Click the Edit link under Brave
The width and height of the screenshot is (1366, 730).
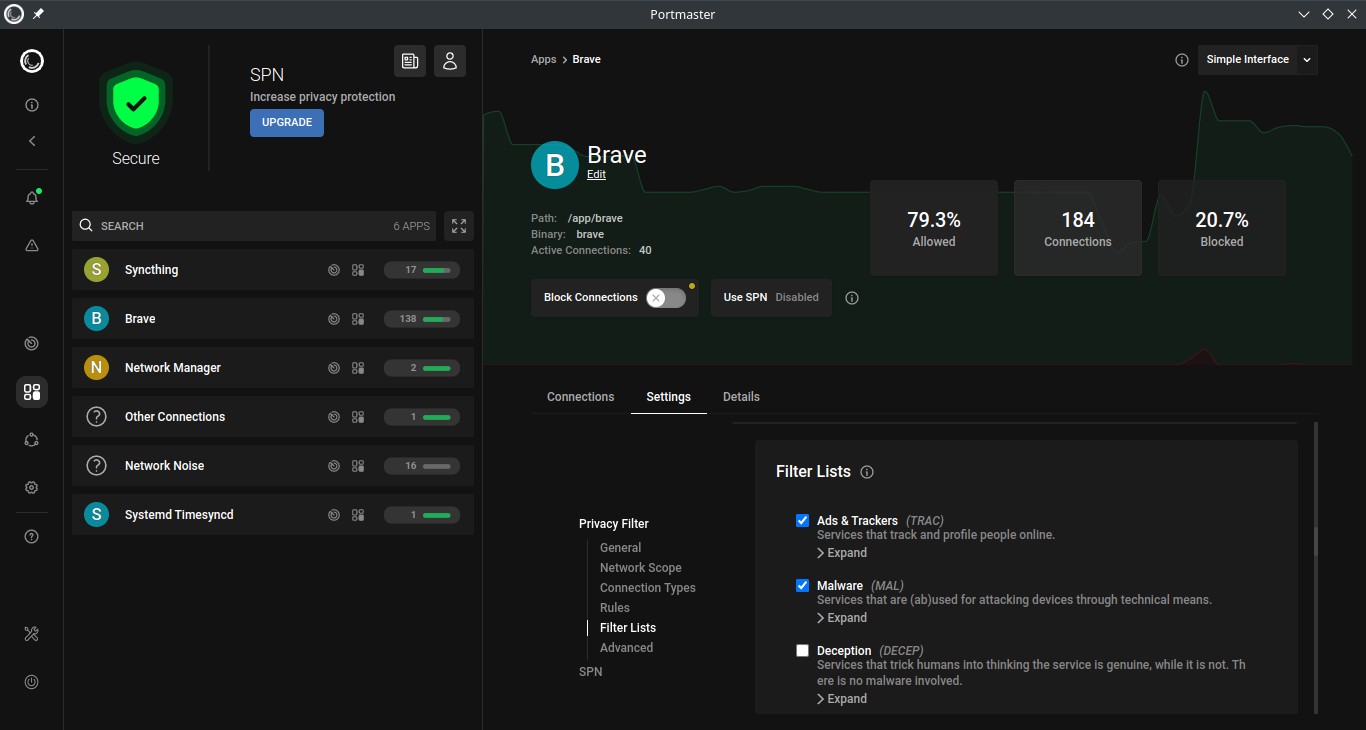[596, 175]
